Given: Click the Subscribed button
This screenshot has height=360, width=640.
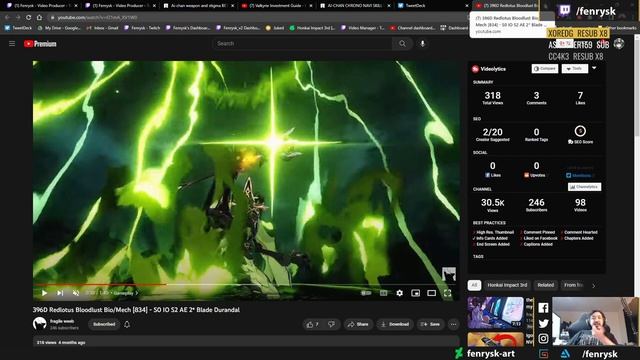Looking at the screenshot, I should tap(104, 324).
